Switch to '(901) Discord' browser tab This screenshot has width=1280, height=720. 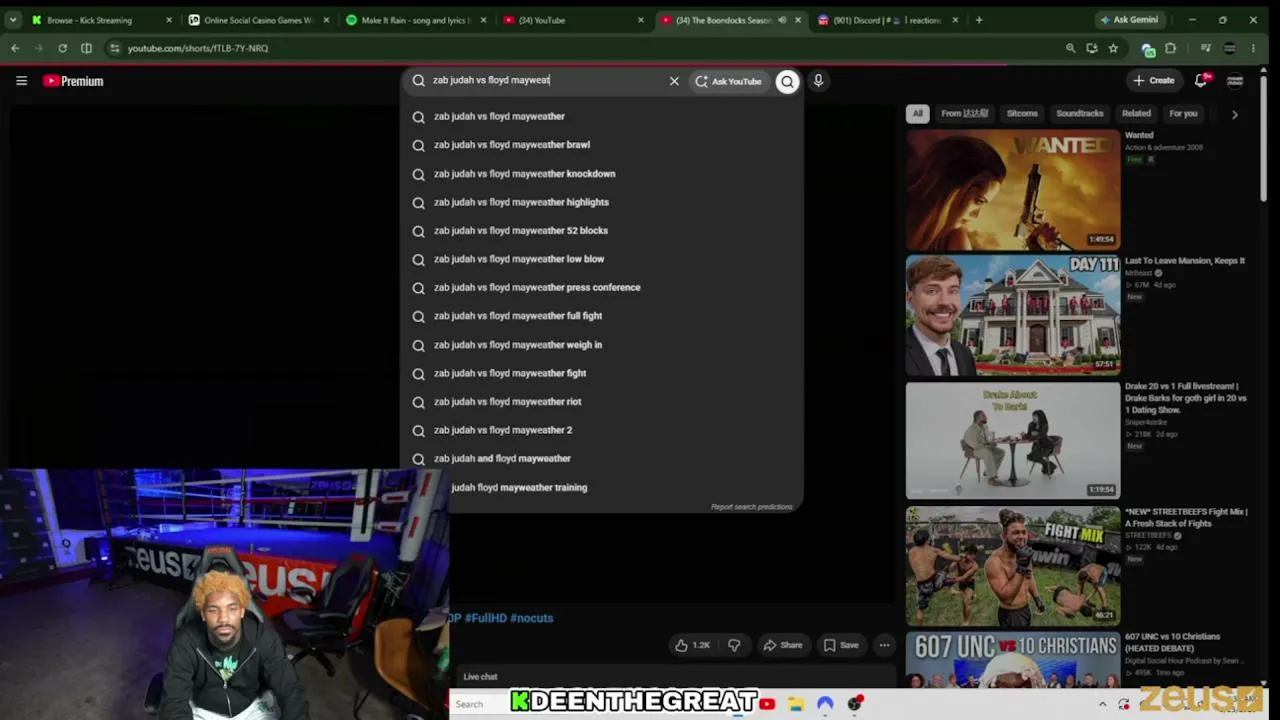coord(889,20)
